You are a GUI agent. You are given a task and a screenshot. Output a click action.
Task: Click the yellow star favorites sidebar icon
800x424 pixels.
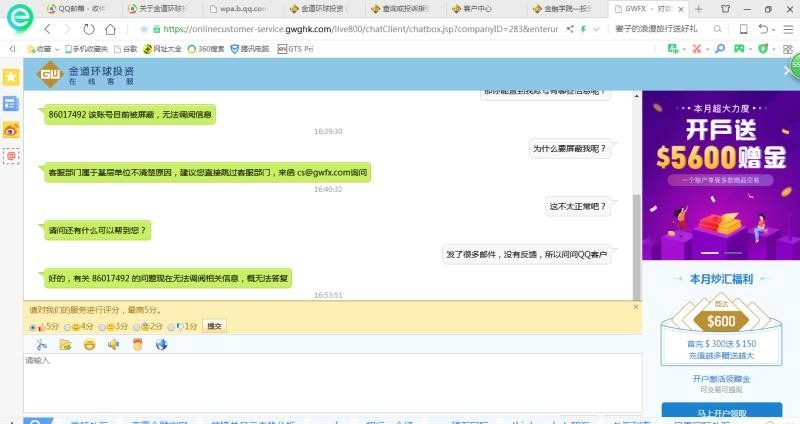tap(11, 77)
